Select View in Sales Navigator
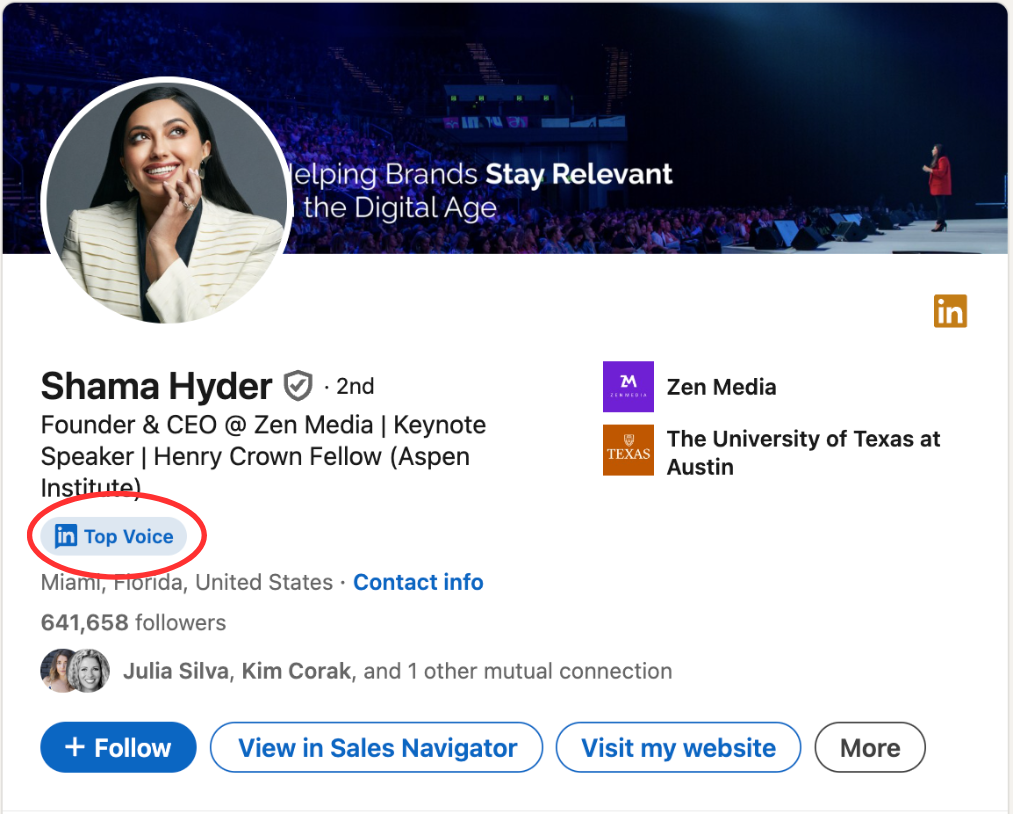 click(x=376, y=747)
